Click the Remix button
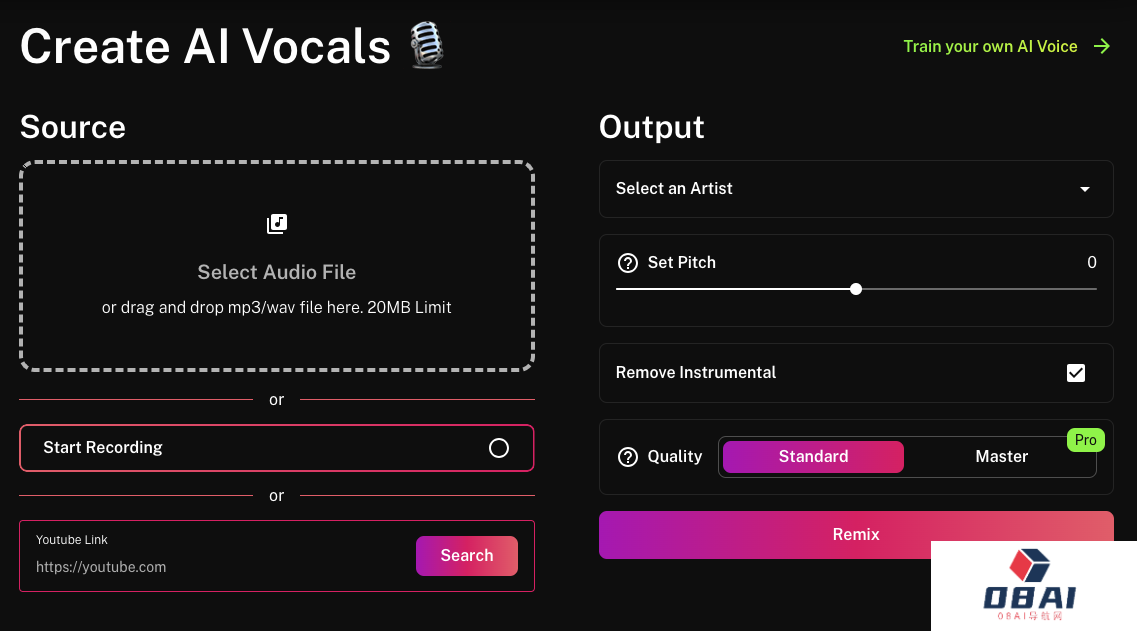The width and height of the screenshot is (1137, 631). click(x=856, y=535)
